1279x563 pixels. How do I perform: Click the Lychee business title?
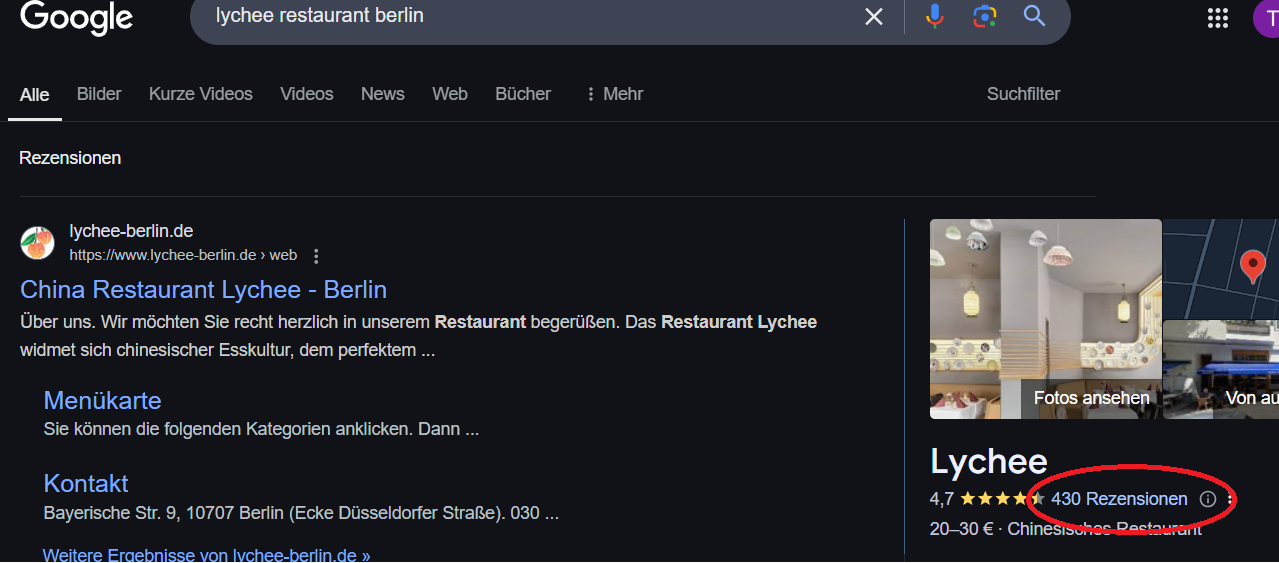click(989, 461)
